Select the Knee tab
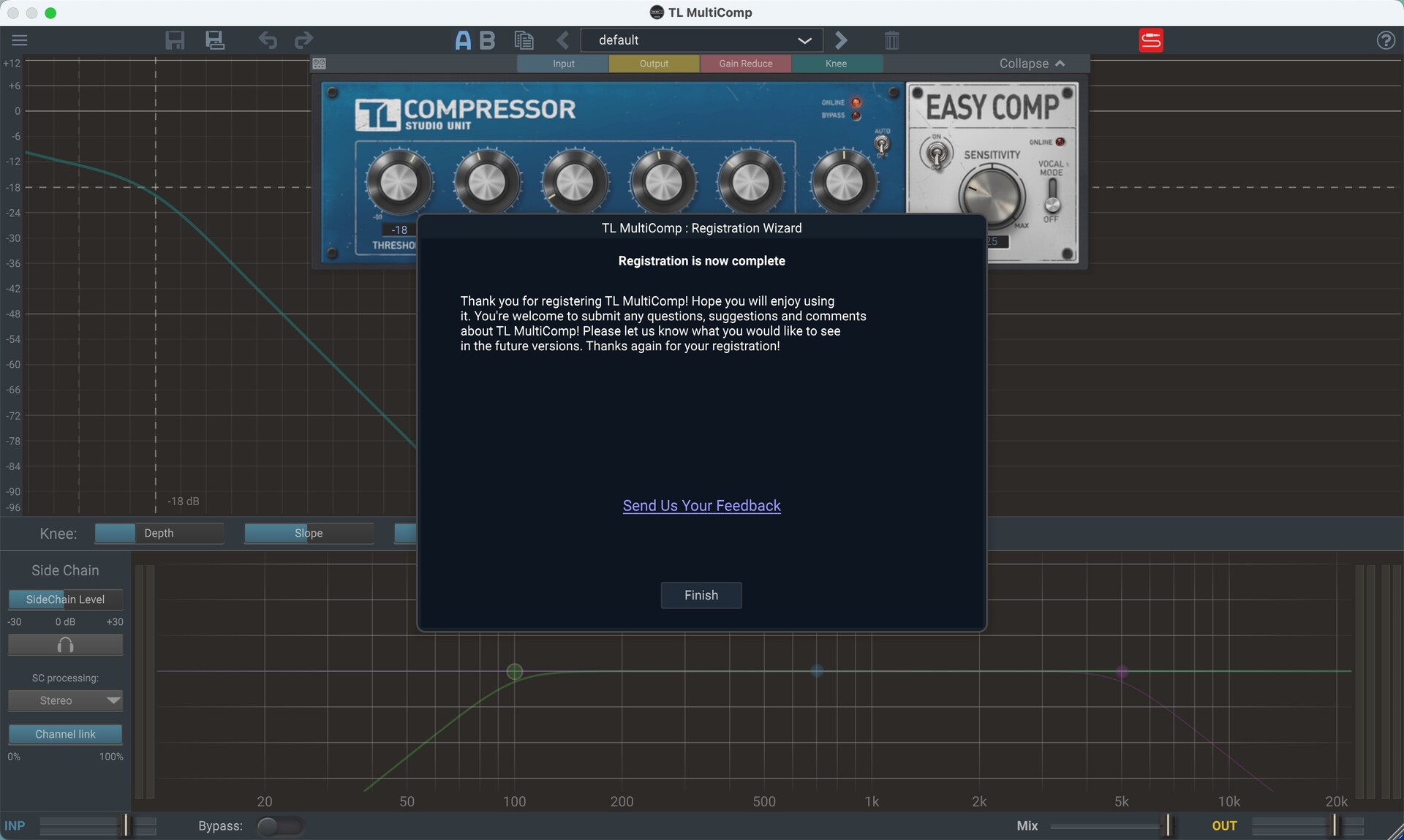This screenshot has width=1404, height=840. [x=837, y=64]
